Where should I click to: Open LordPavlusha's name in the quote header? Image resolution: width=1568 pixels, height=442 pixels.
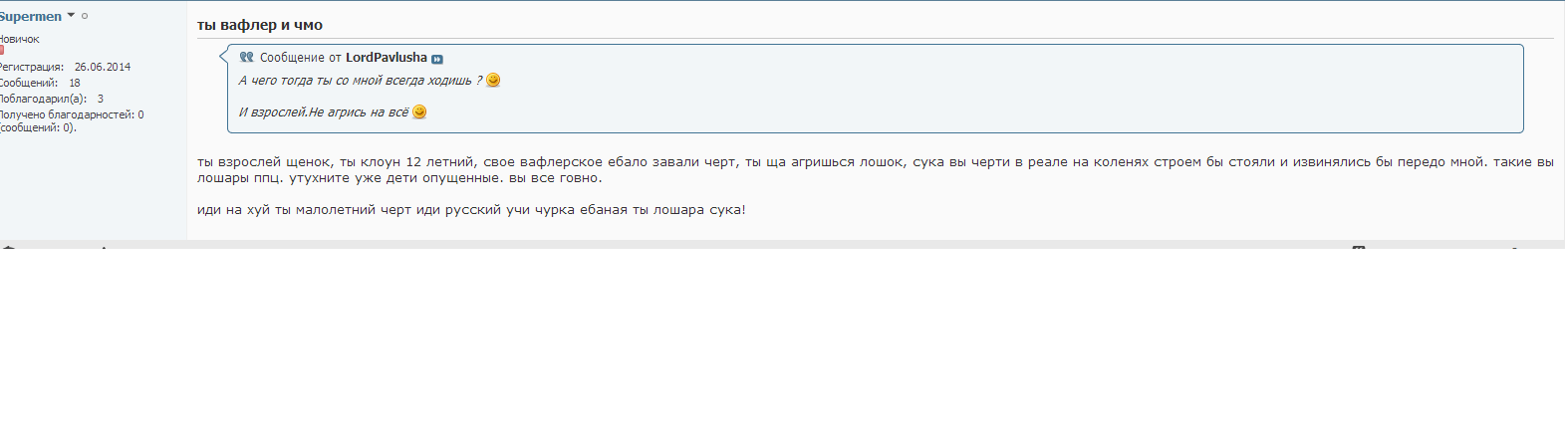386,58
